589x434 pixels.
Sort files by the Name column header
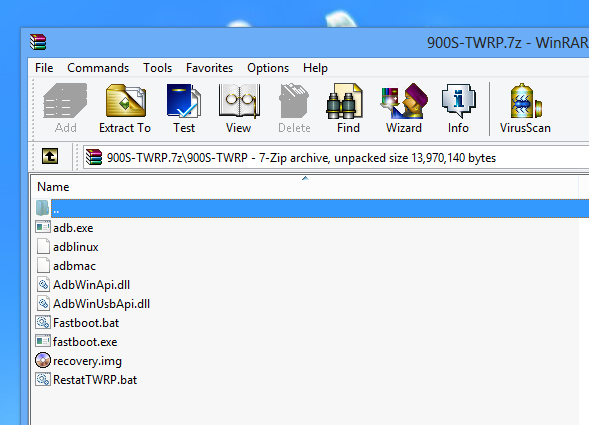(x=305, y=187)
